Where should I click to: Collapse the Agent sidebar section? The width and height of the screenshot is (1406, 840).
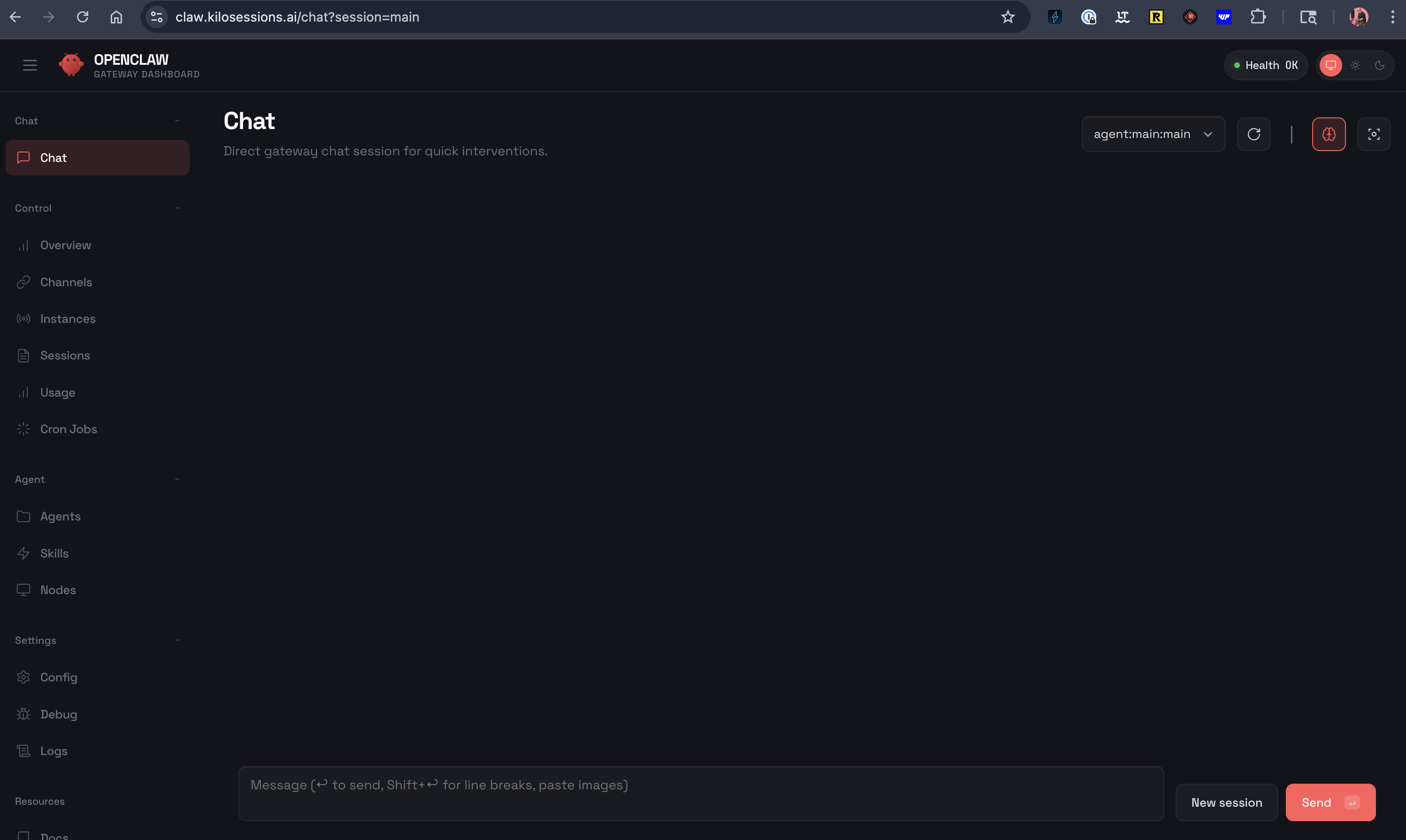coord(177,480)
